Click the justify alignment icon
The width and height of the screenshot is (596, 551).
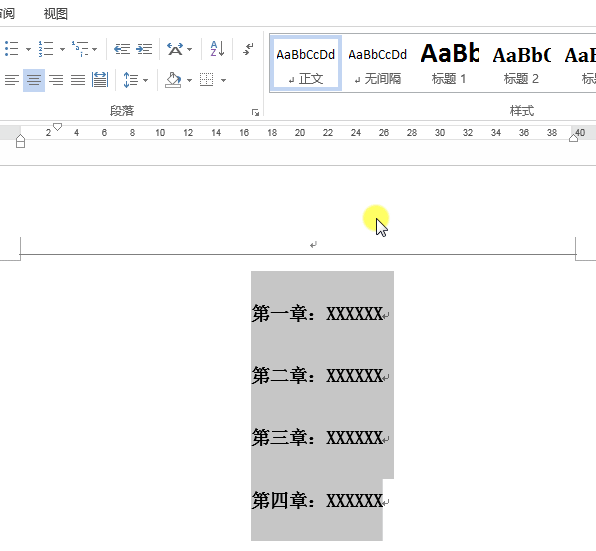pos(78,80)
